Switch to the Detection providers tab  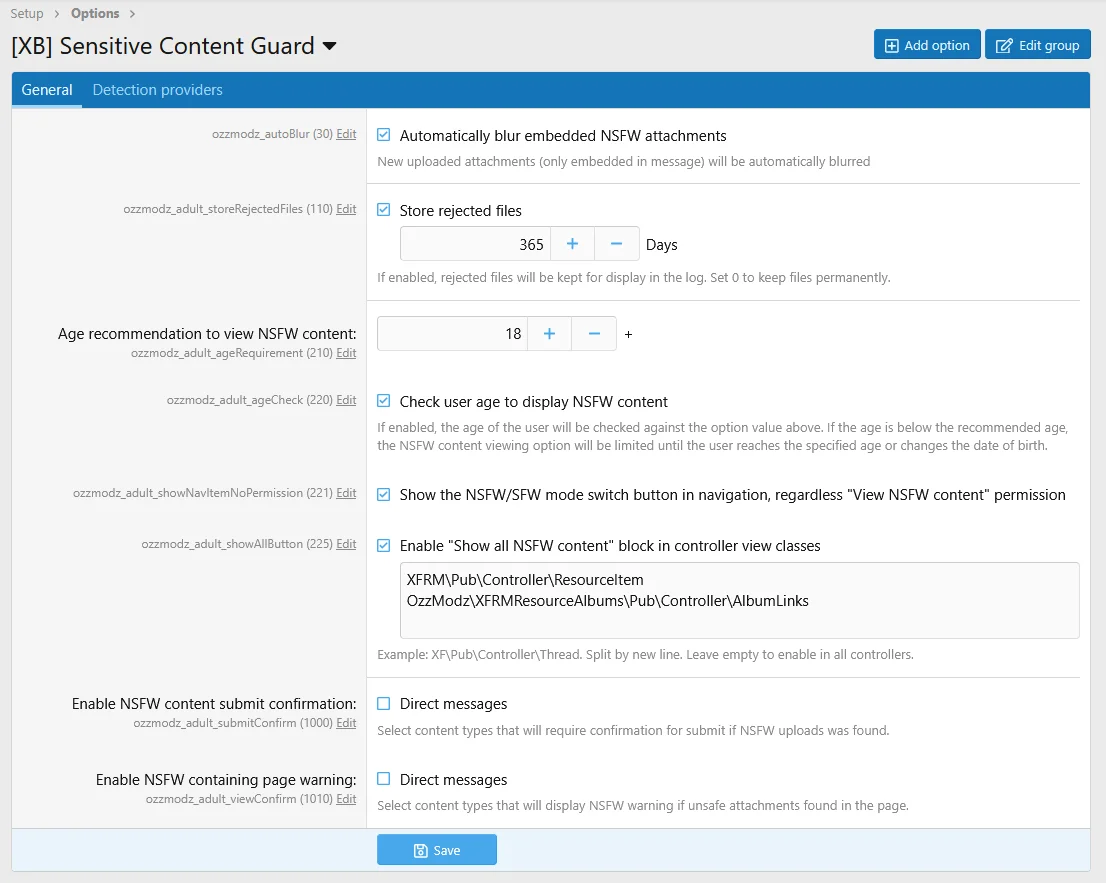point(157,90)
